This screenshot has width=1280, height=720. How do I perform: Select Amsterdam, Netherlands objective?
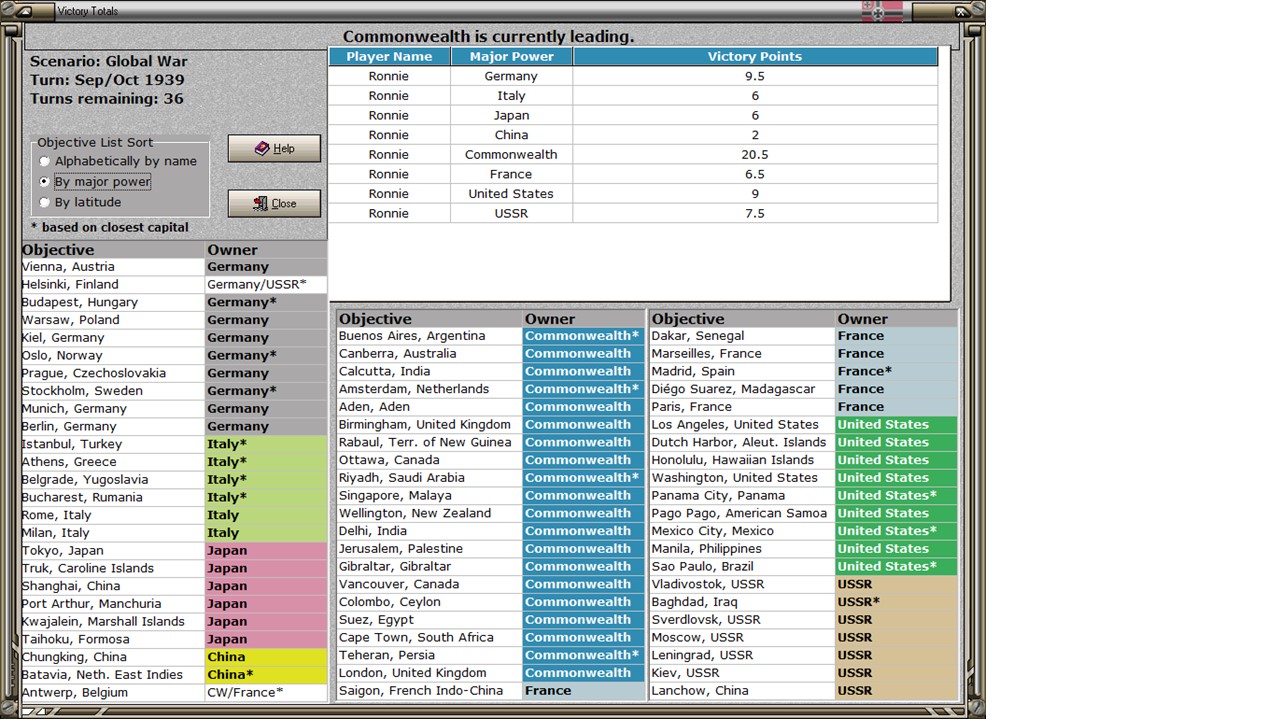pos(429,389)
